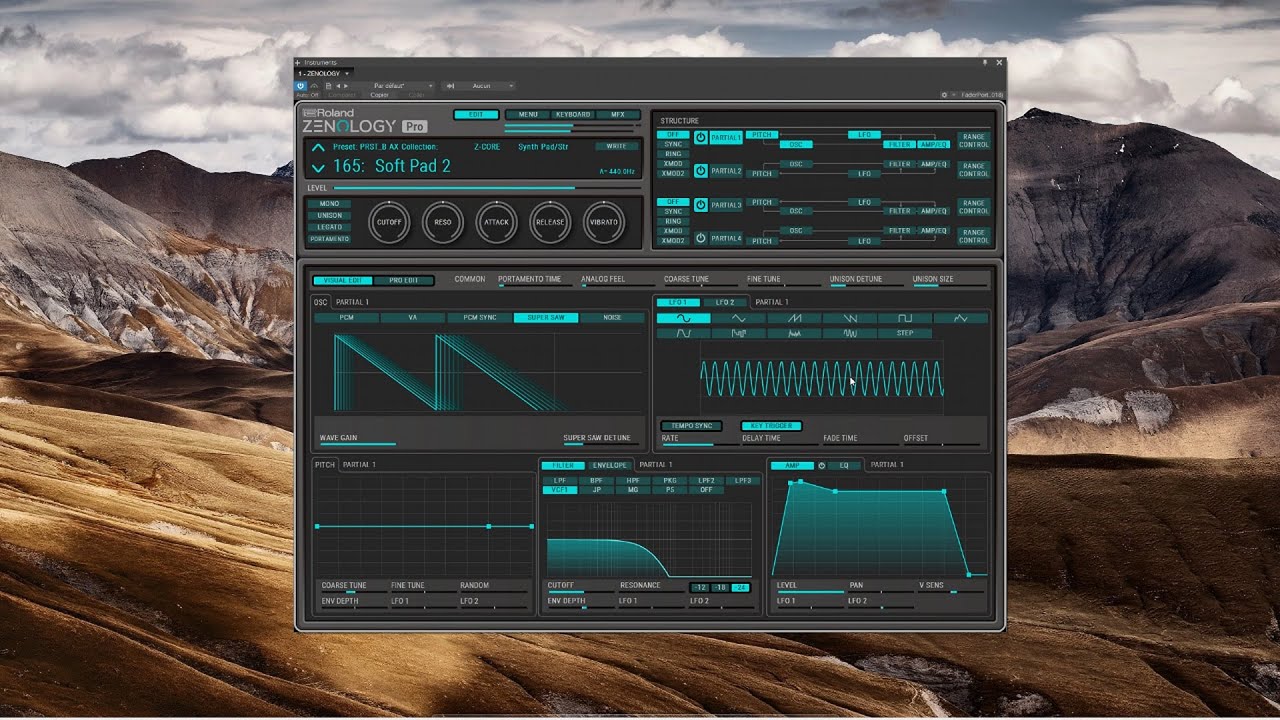Image resolution: width=1280 pixels, height=720 pixels.
Task: Click the EDIT button
Action: [x=476, y=115]
